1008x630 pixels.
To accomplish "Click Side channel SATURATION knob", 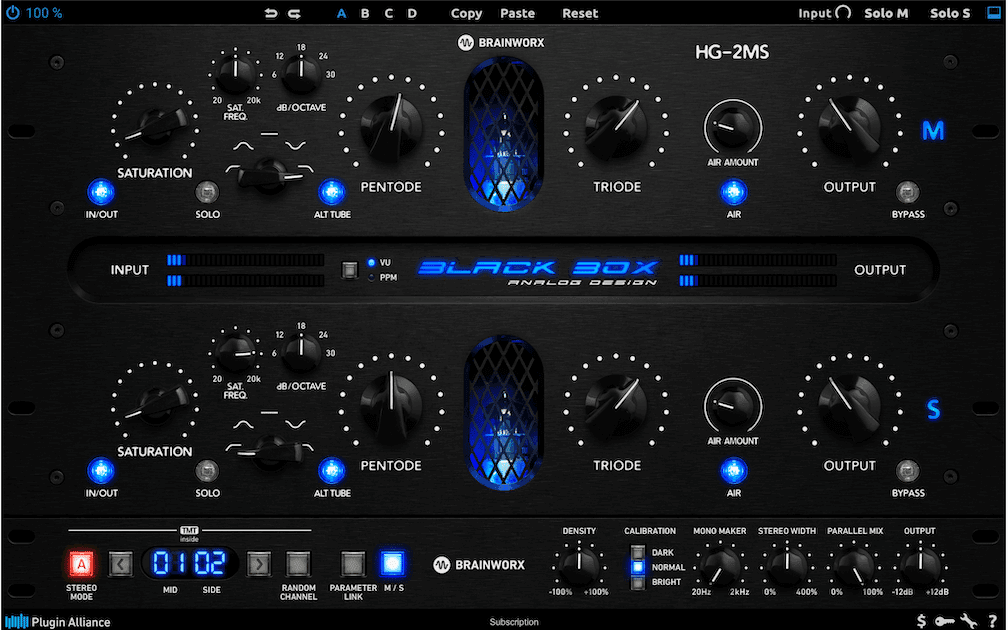I will (155, 403).
